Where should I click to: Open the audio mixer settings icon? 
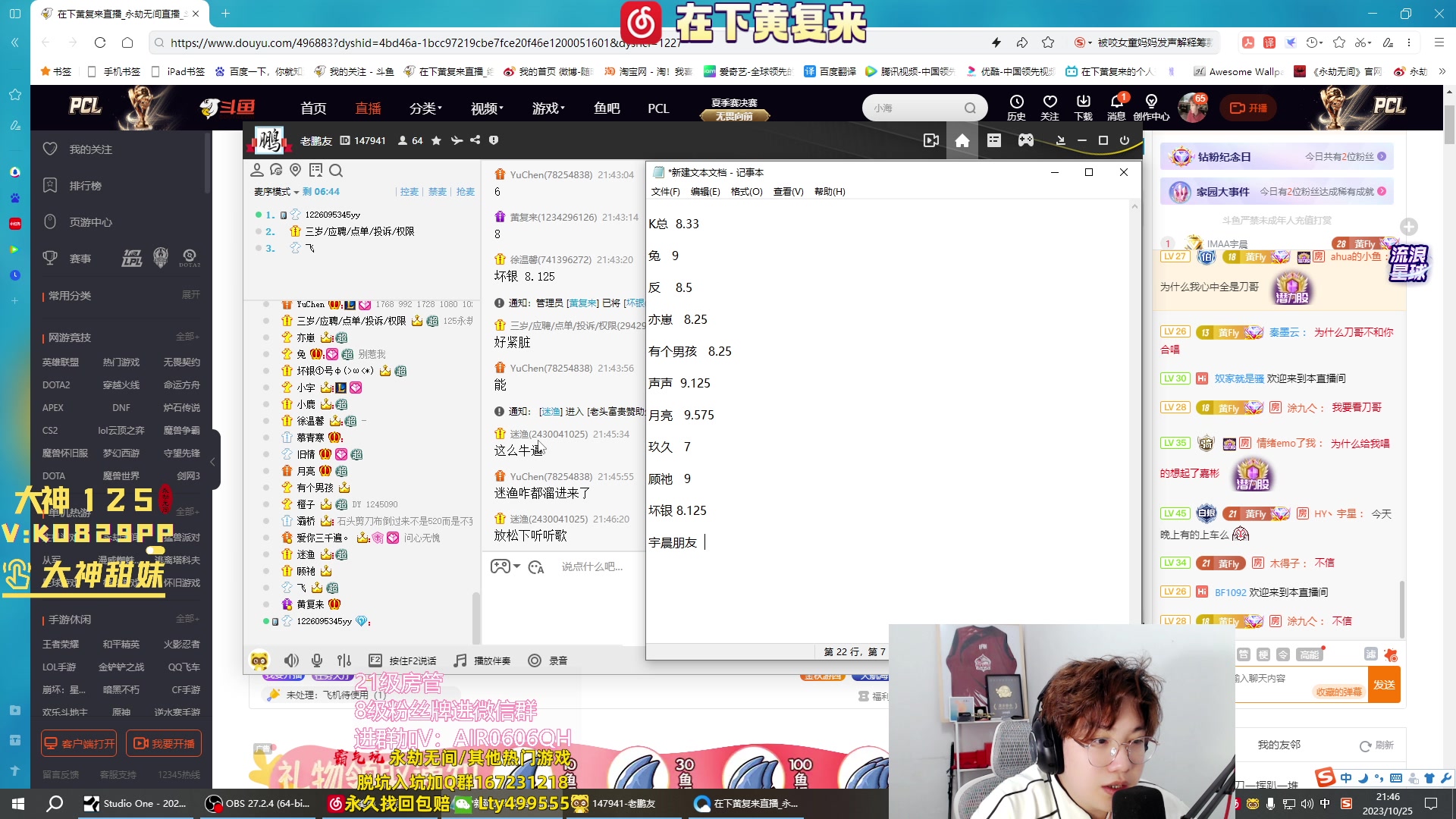coord(344,661)
